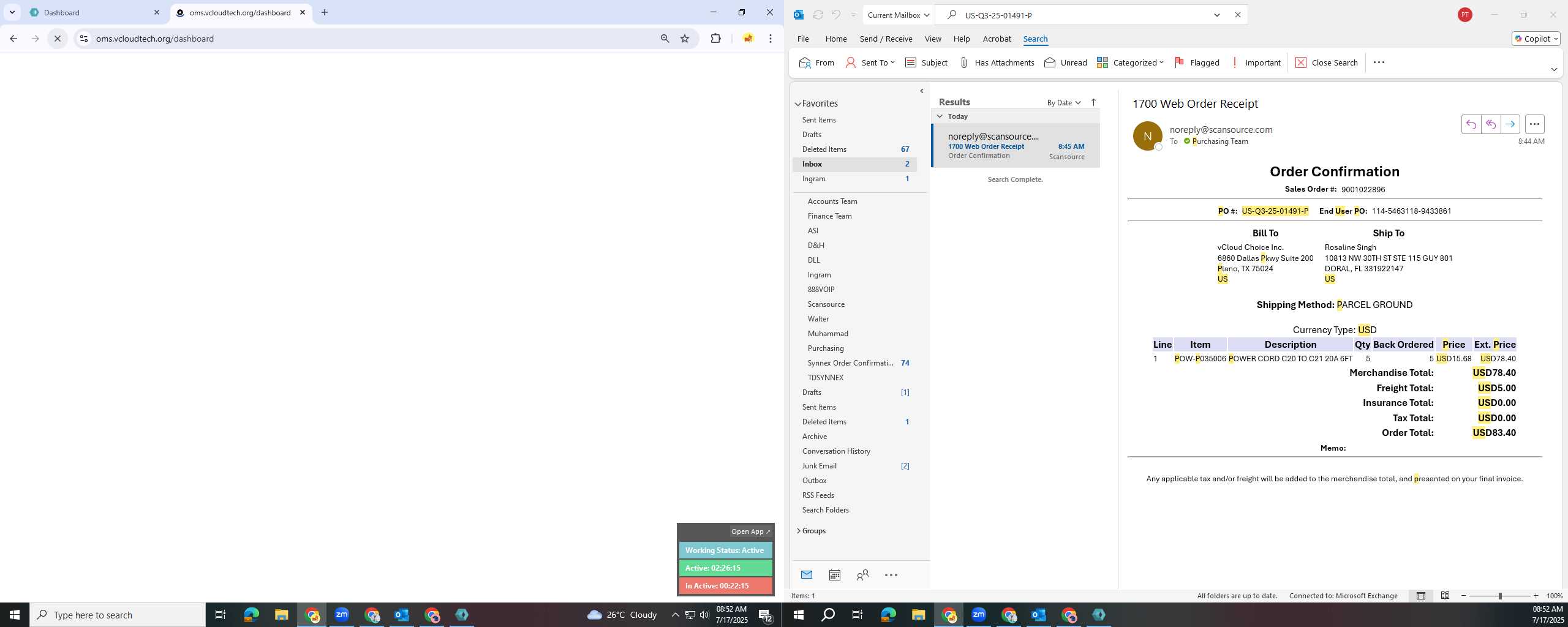Image resolution: width=1568 pixels, height=627 pixels.
Task: Click the Windows taskbar search box
Action: tap(117, 615)
